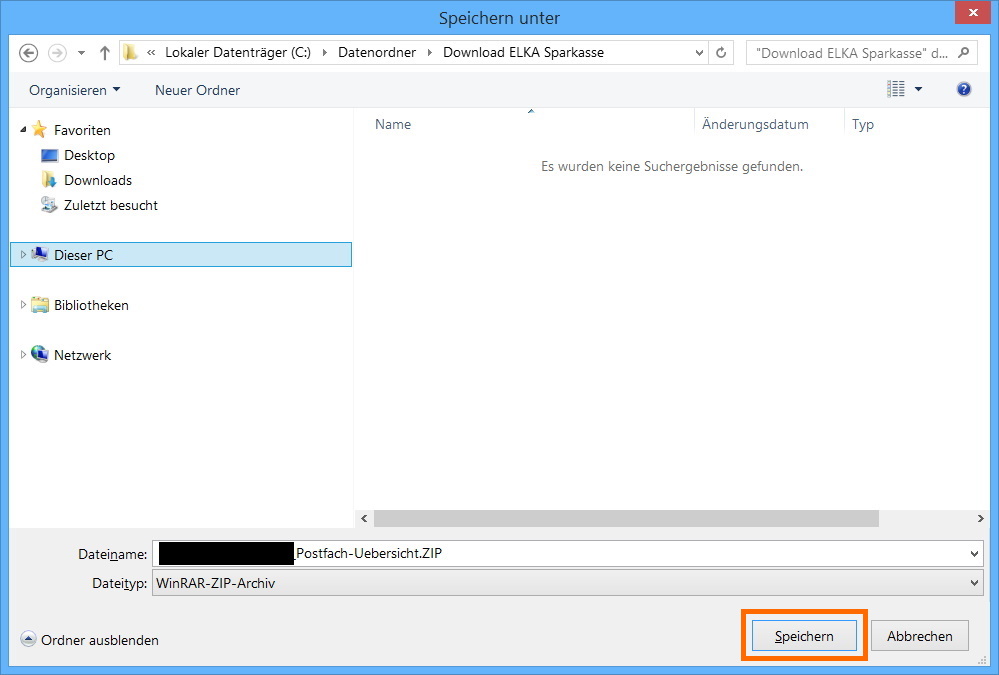Refresh the current folder view
This screenshot has width=999, height=675.
[x=721, y=53]
